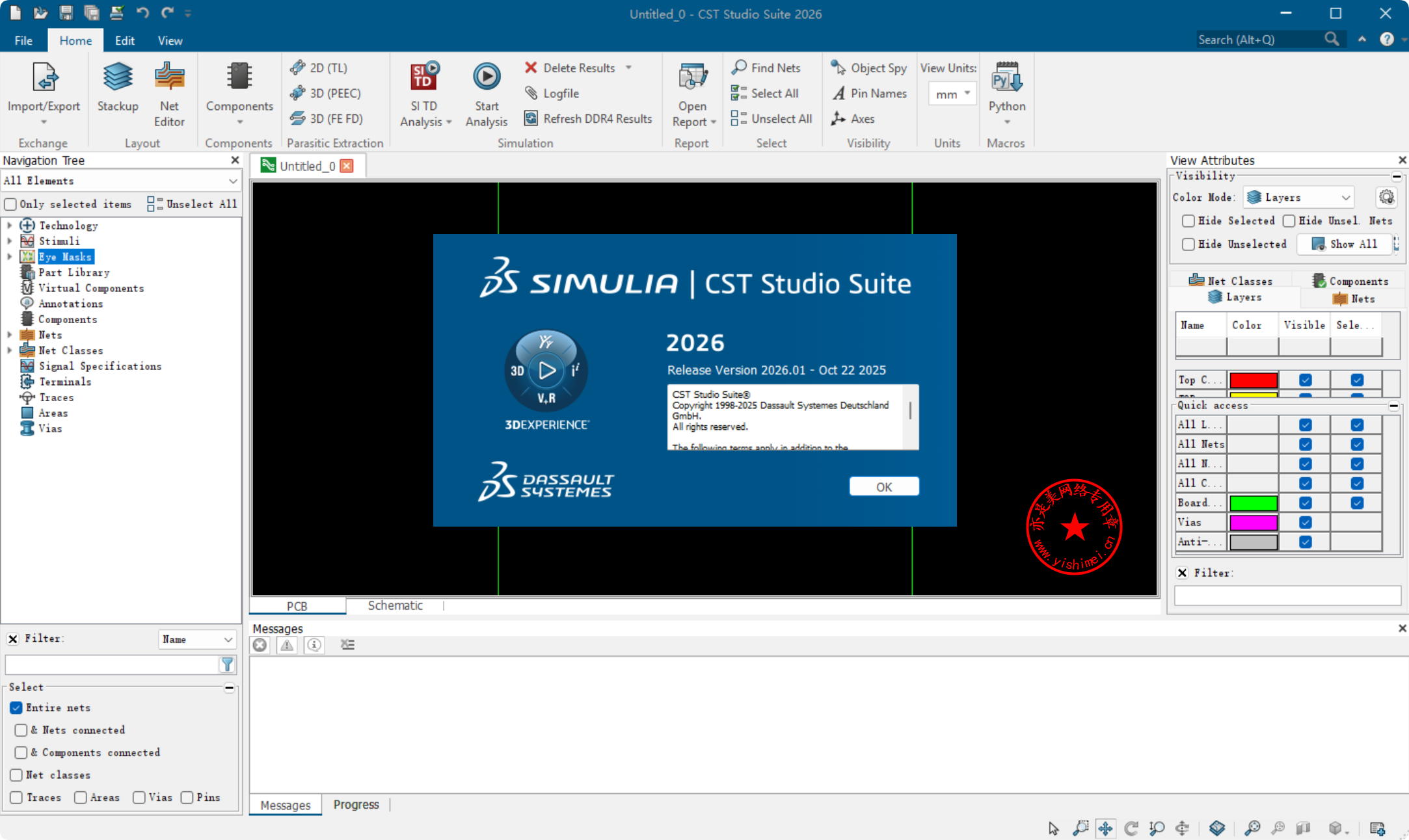
Task: Expand the Technology tree node
Action: (x=9, y=226)
